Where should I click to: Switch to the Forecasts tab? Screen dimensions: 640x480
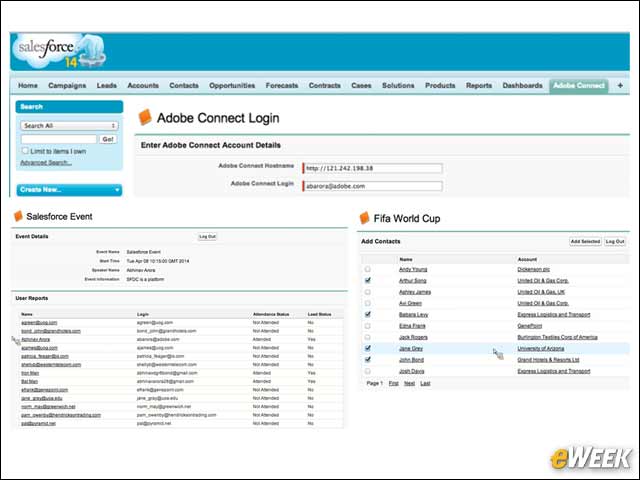coord(282,85)
